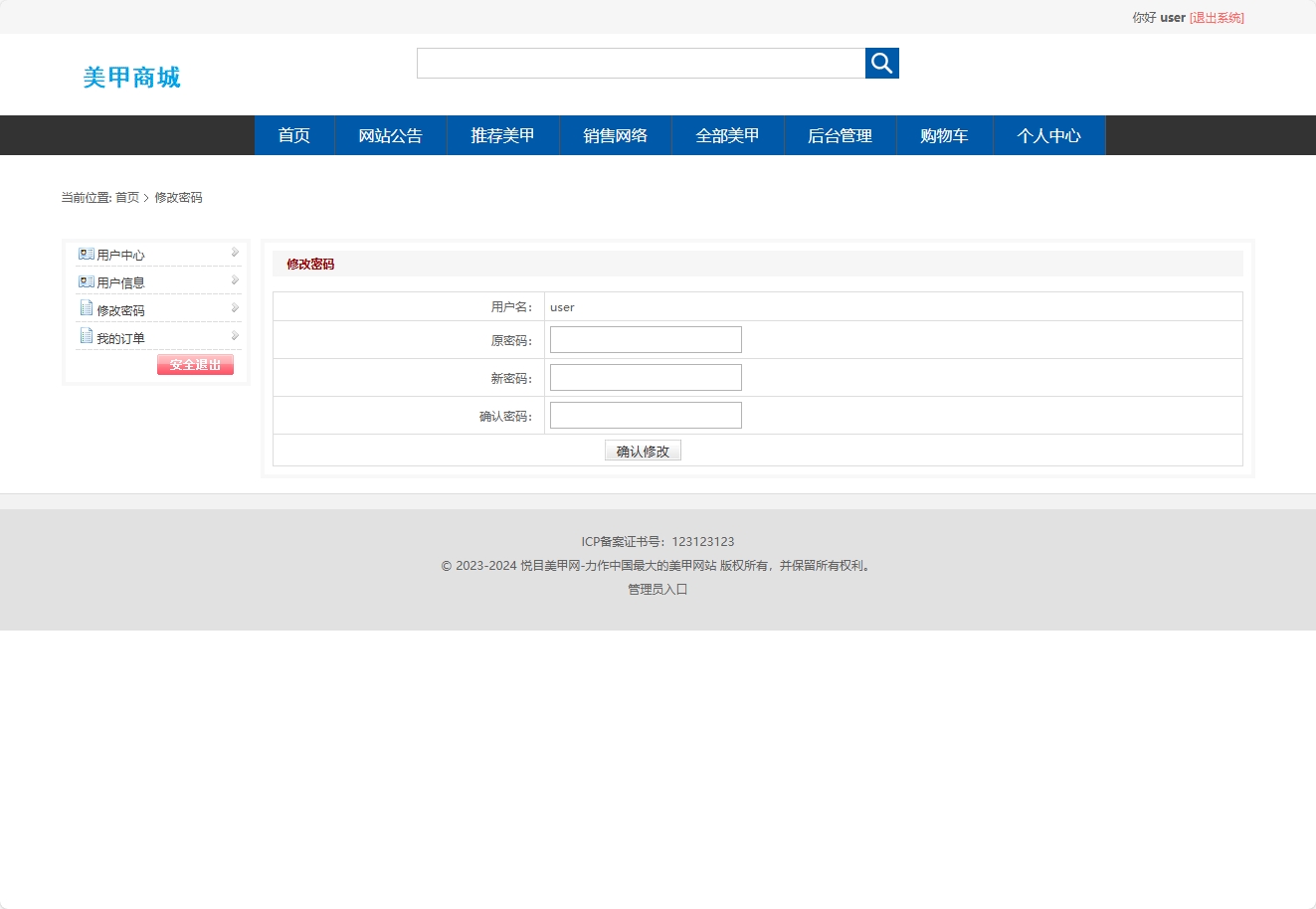Click the 原密码 input field
1316x909 pixels.
coord(646,339)
